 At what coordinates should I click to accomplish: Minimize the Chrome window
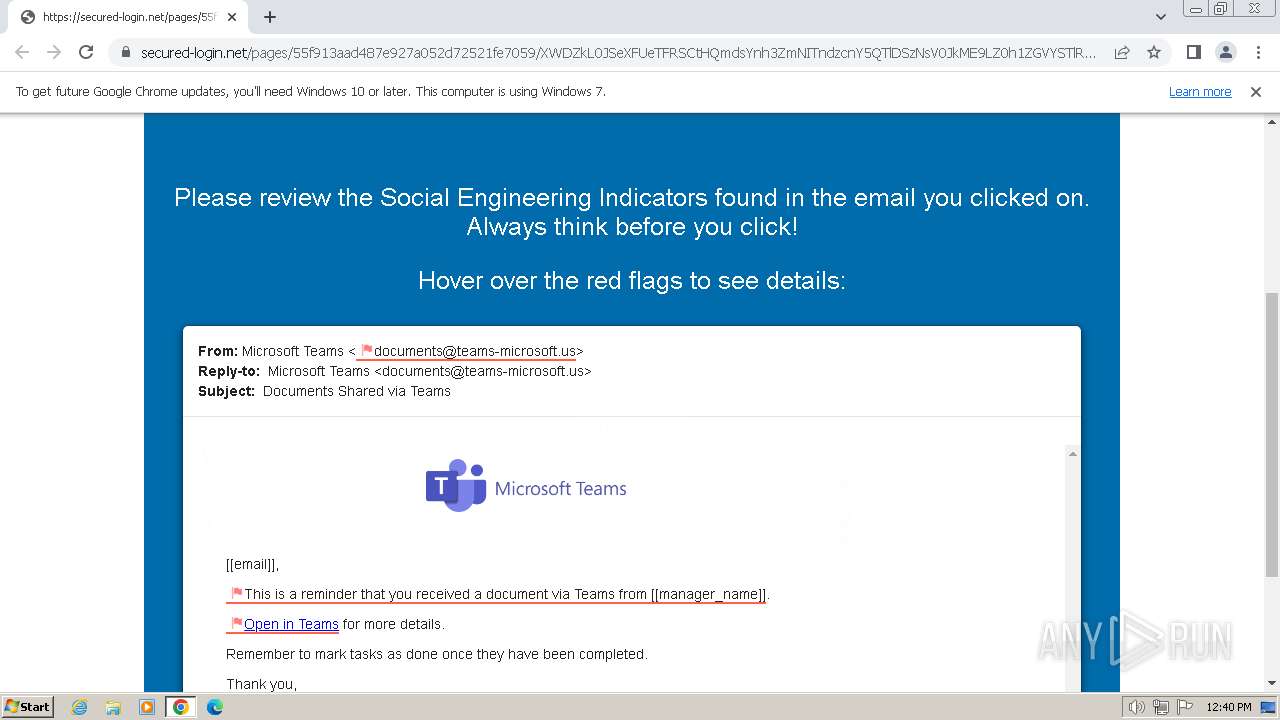1196,9
